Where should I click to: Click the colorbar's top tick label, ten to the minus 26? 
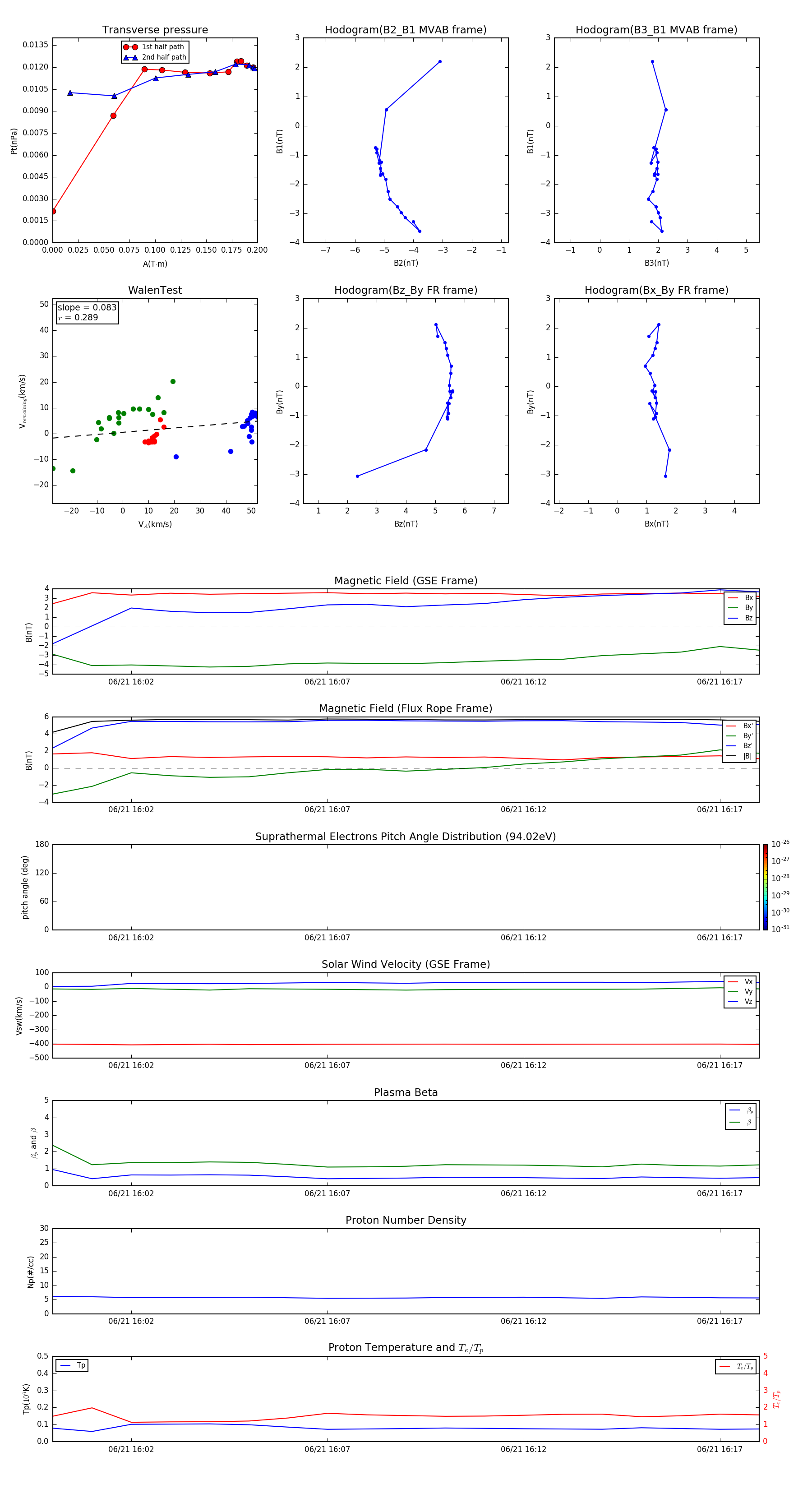click(x=780, y=844)
